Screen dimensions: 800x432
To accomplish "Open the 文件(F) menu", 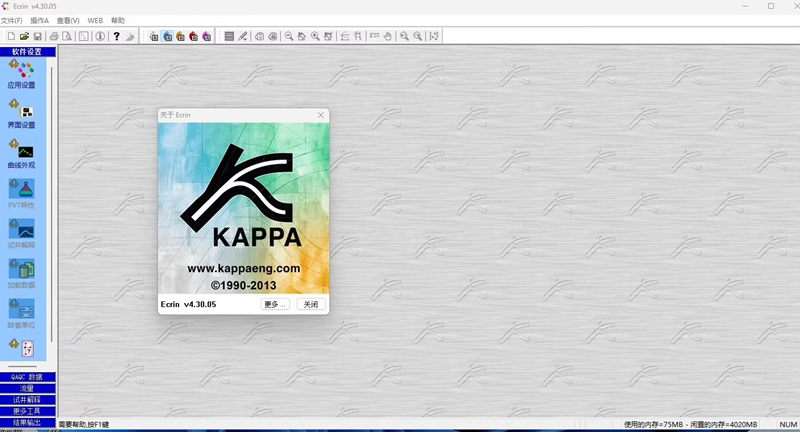I will coord(12,20).
